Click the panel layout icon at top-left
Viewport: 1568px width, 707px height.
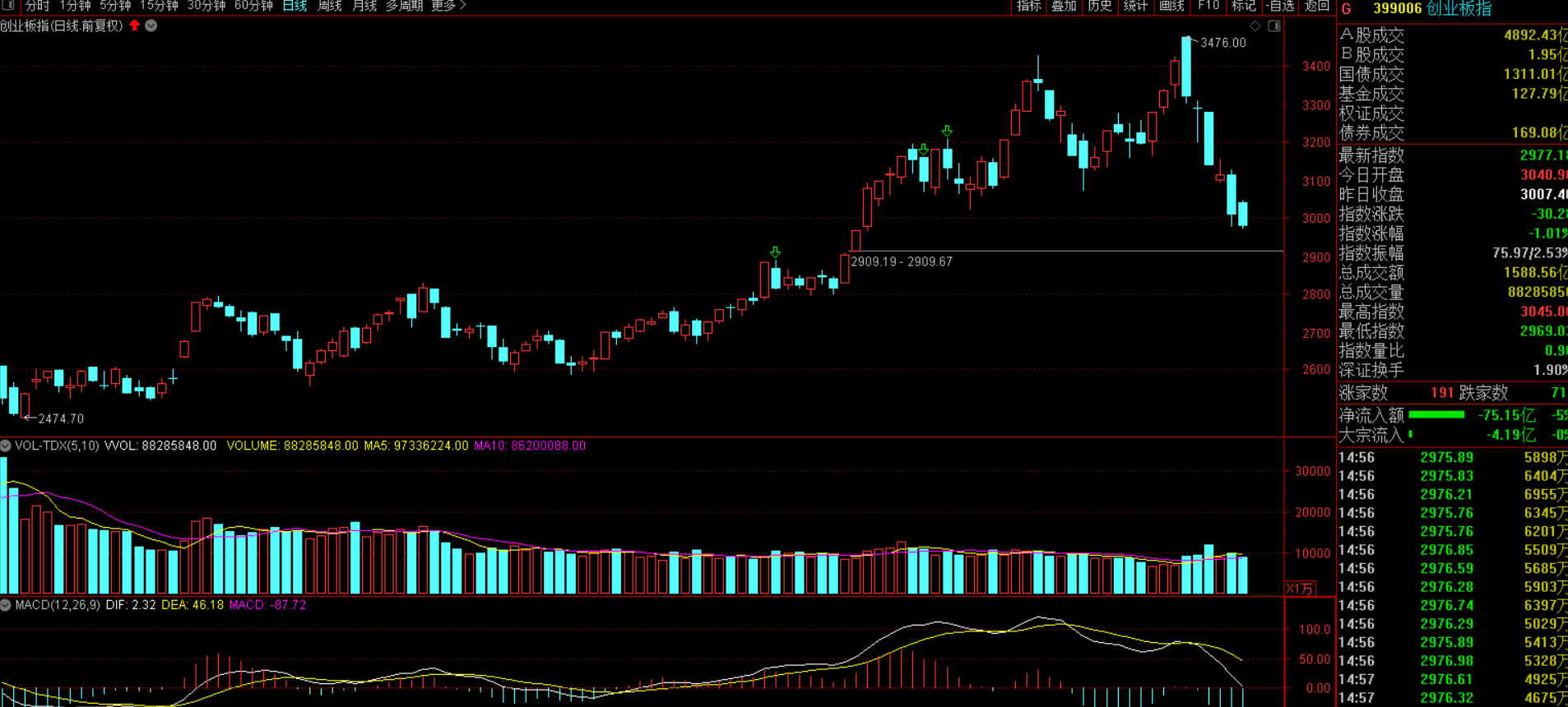point(8,5)
